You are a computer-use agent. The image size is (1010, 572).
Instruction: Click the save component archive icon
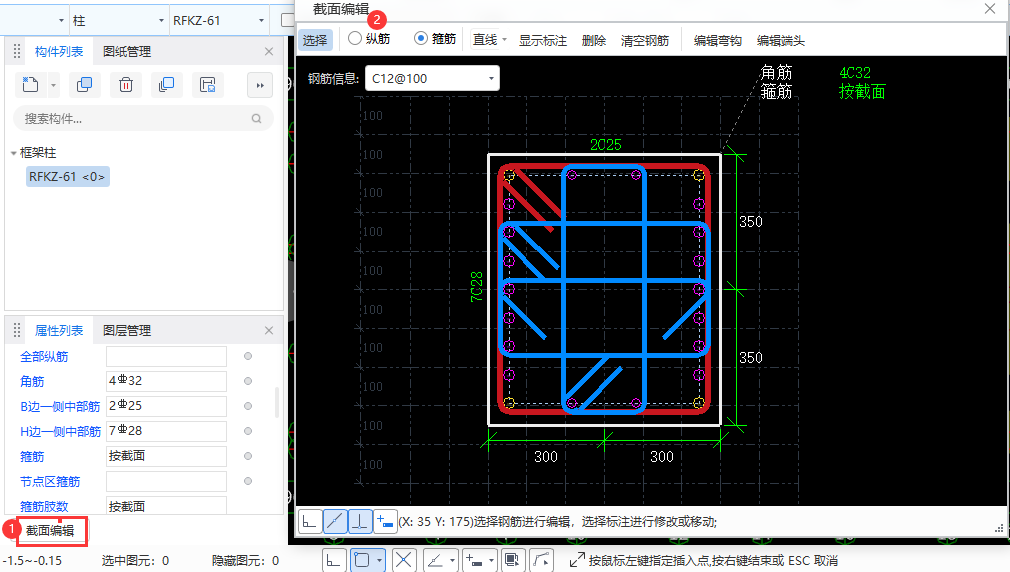coord(207,84)
